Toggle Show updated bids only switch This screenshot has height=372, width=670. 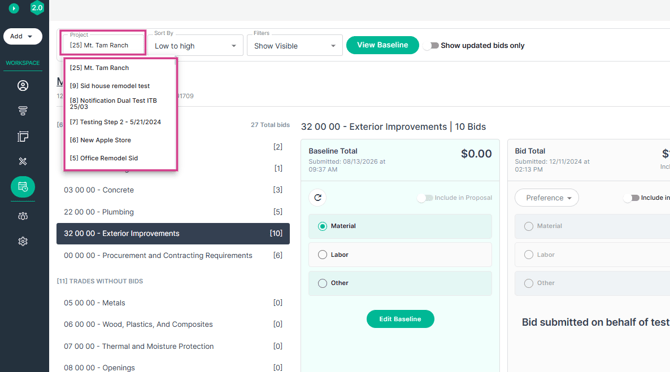[431, 45]
